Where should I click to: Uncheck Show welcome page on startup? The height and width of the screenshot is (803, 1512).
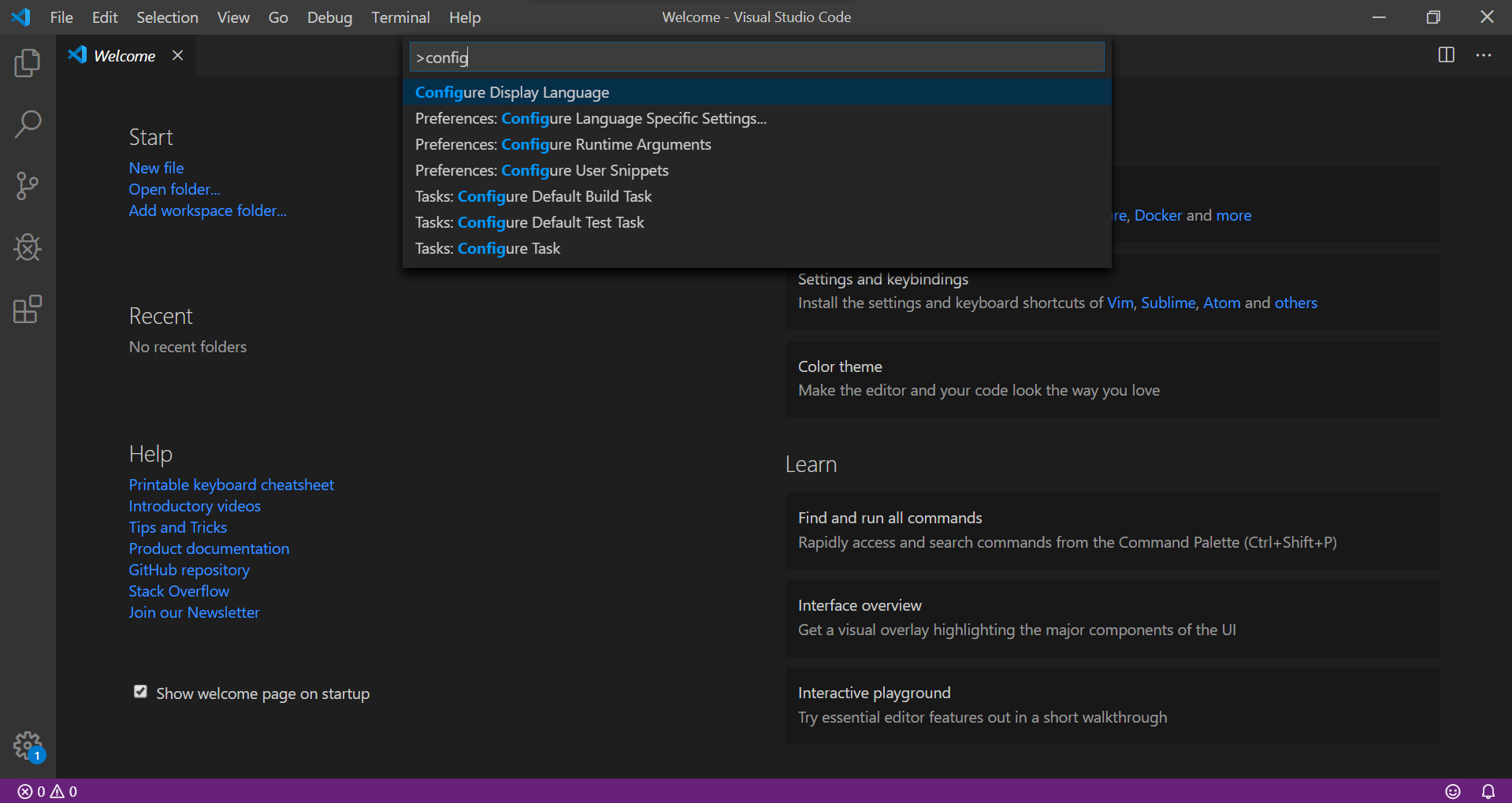point(140,692)
